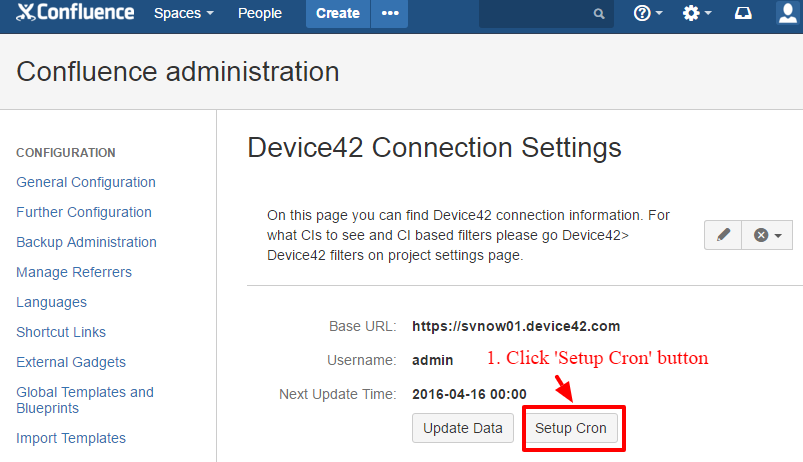Open General Configuration in sidebar

pos(86,182)
